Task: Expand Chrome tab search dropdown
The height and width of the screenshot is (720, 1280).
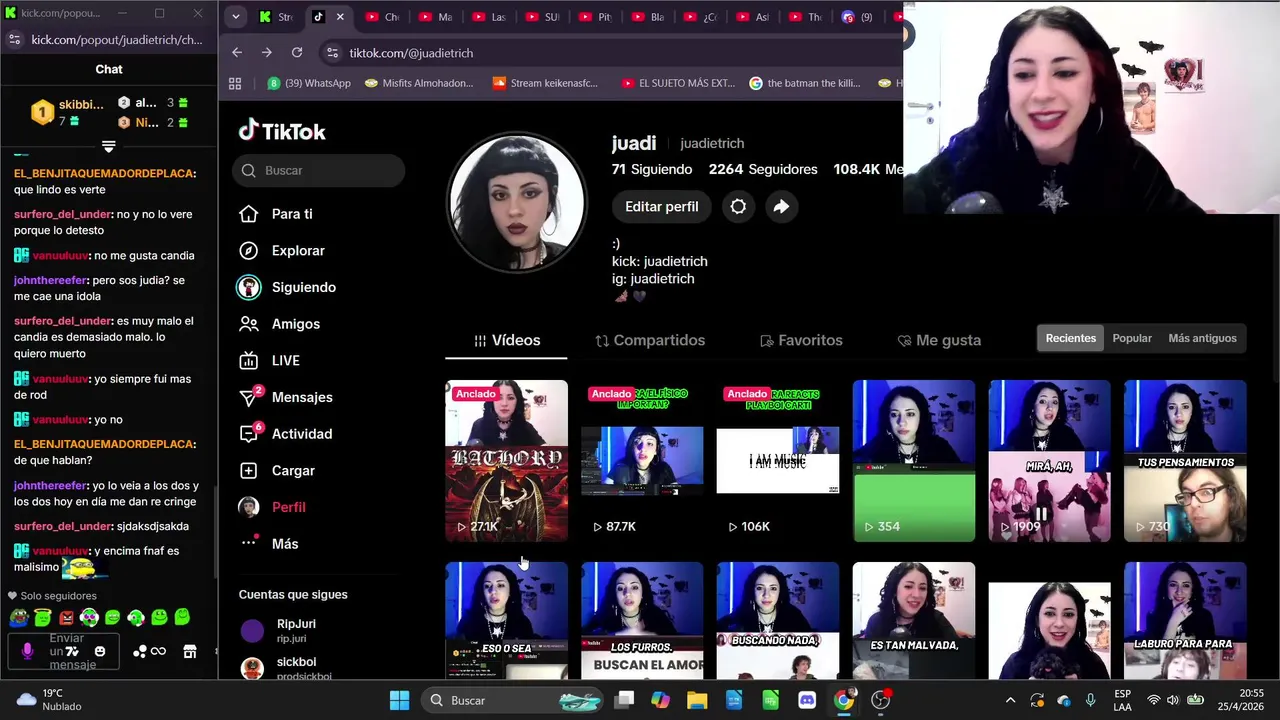Action: 235,17
